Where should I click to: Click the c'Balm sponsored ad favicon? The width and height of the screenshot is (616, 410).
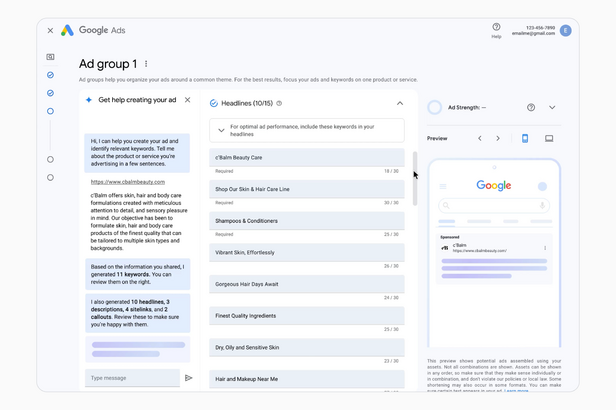[x=445, y=248]
